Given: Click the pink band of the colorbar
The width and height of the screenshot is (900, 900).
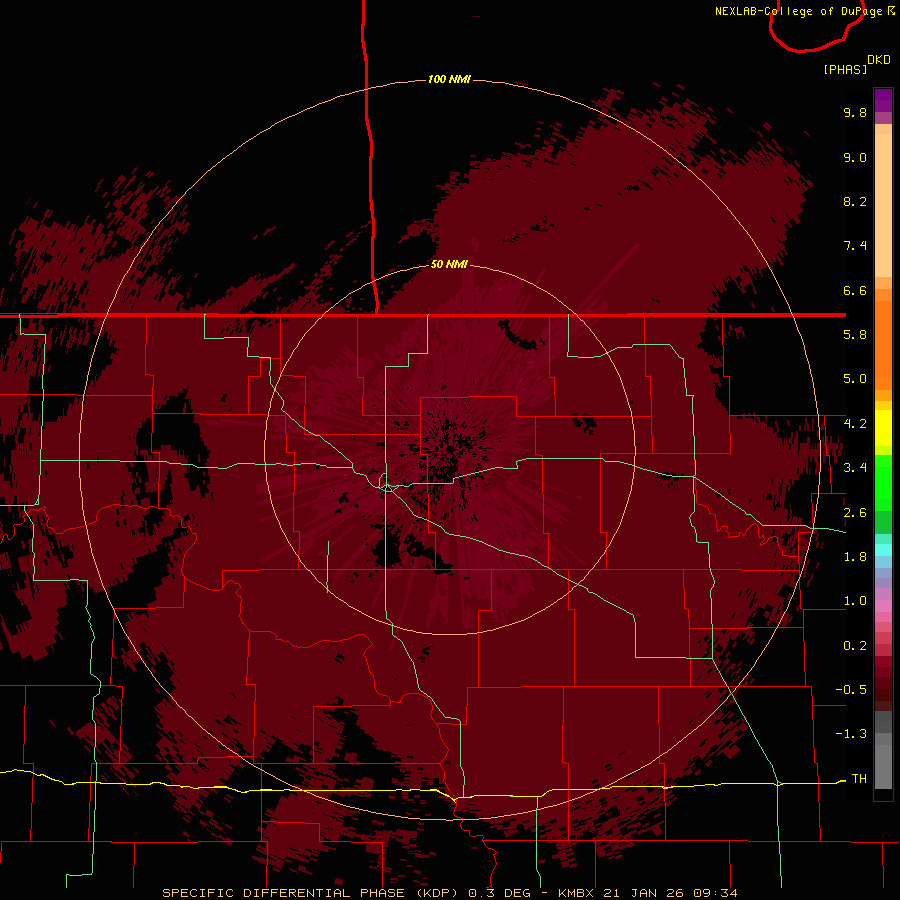Looking at the screenshot, I should [x=883, y=606].
